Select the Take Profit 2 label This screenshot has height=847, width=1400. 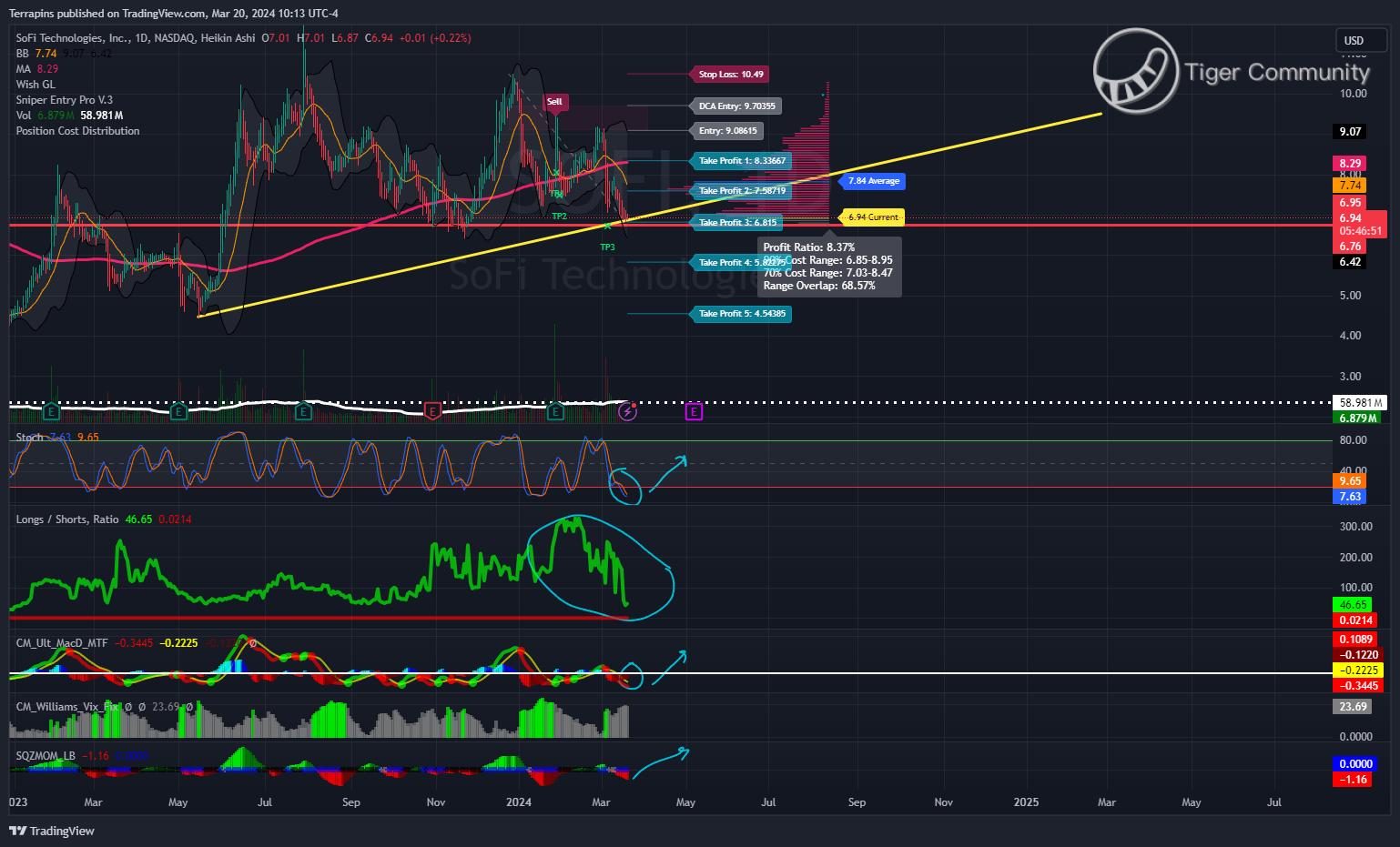tap(742, 191)
